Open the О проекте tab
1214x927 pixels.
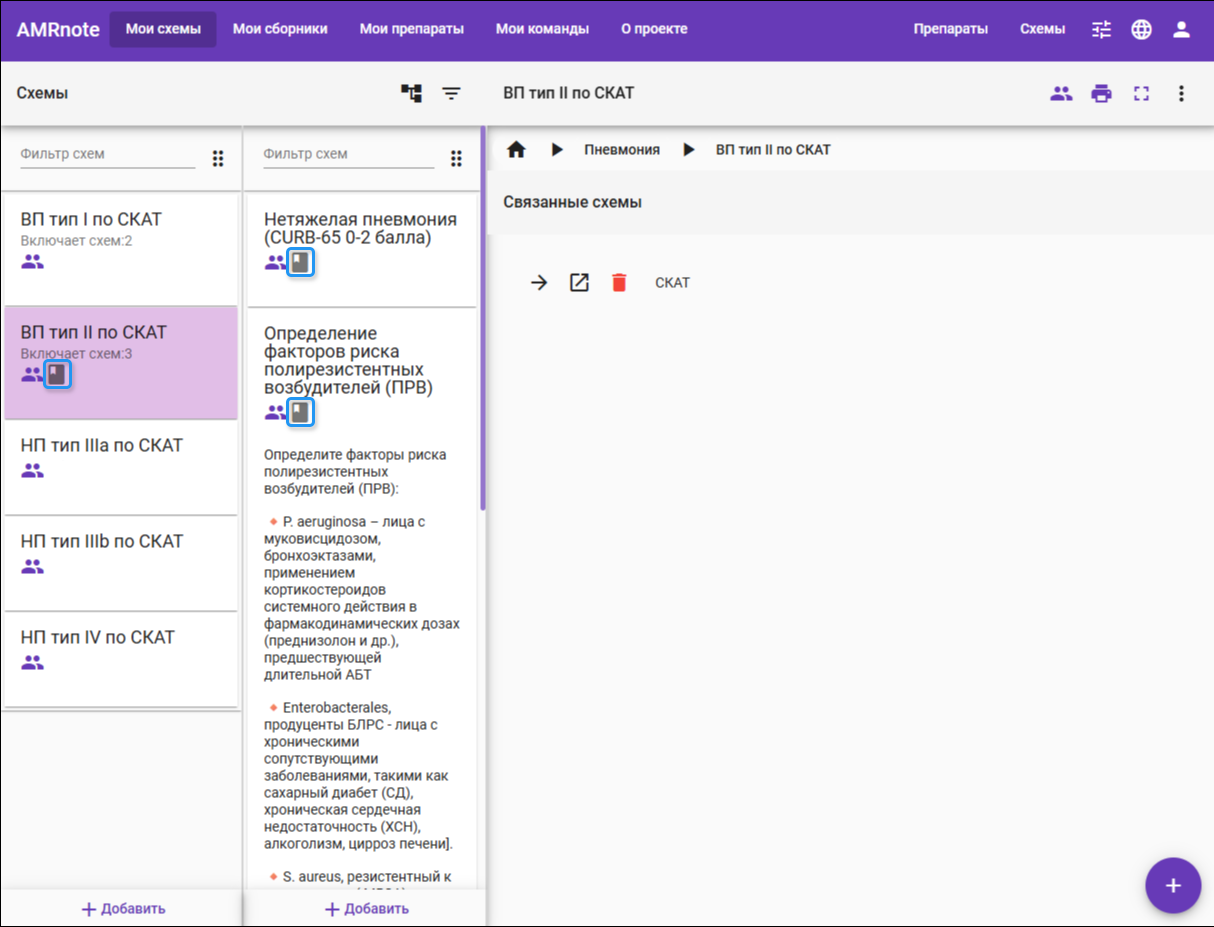coord(654,29)
